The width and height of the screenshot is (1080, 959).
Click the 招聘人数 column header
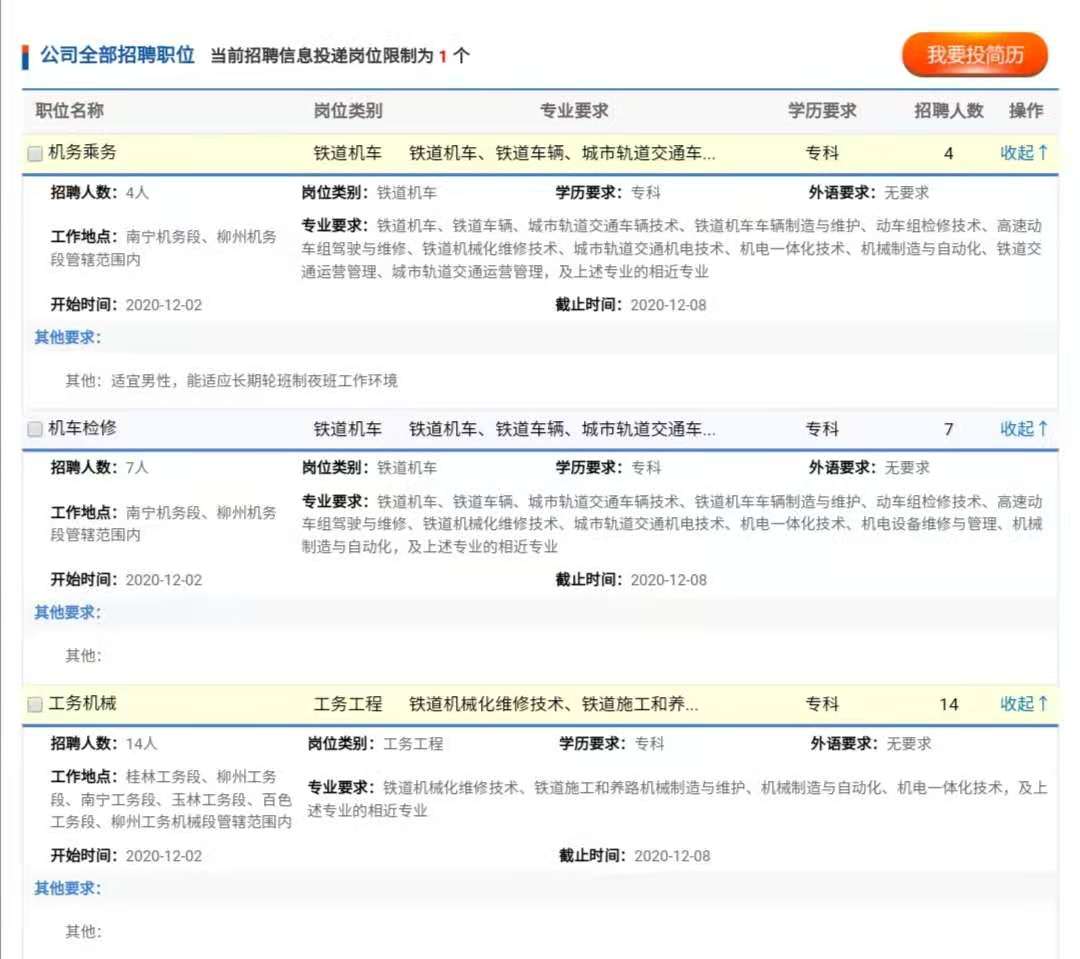coord(948,111)
